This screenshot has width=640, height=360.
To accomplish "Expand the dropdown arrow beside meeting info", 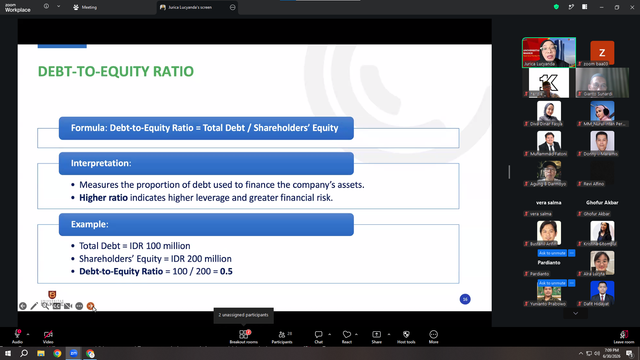I will pos(58,6).
